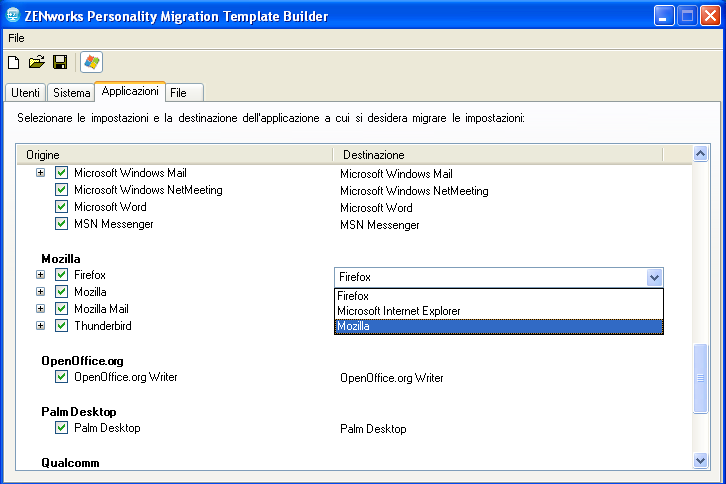Click the Save floppy disk icon
Screen dimensions: 726x484
click(x=60, y=62)
